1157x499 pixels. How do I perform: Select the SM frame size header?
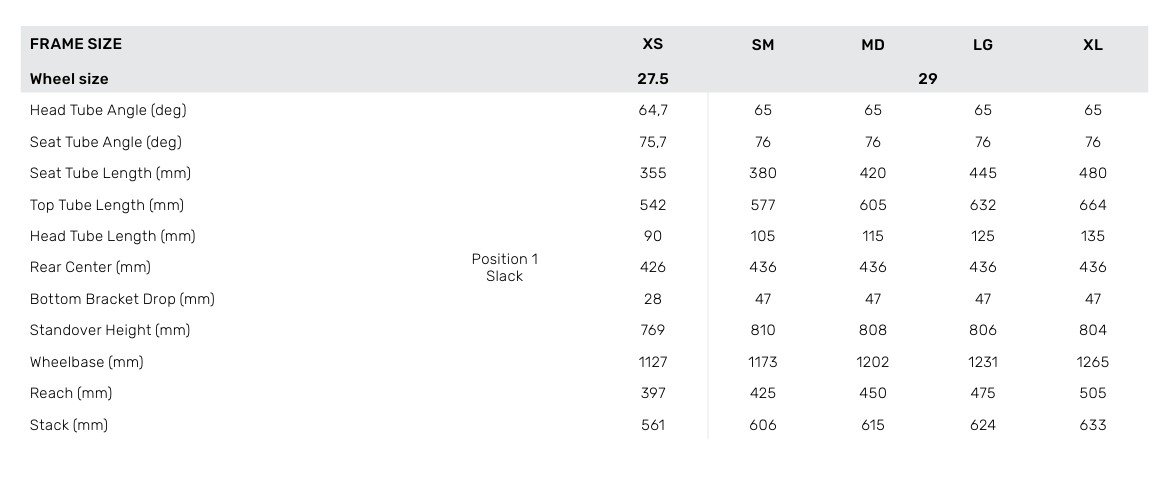pos(763,45)
